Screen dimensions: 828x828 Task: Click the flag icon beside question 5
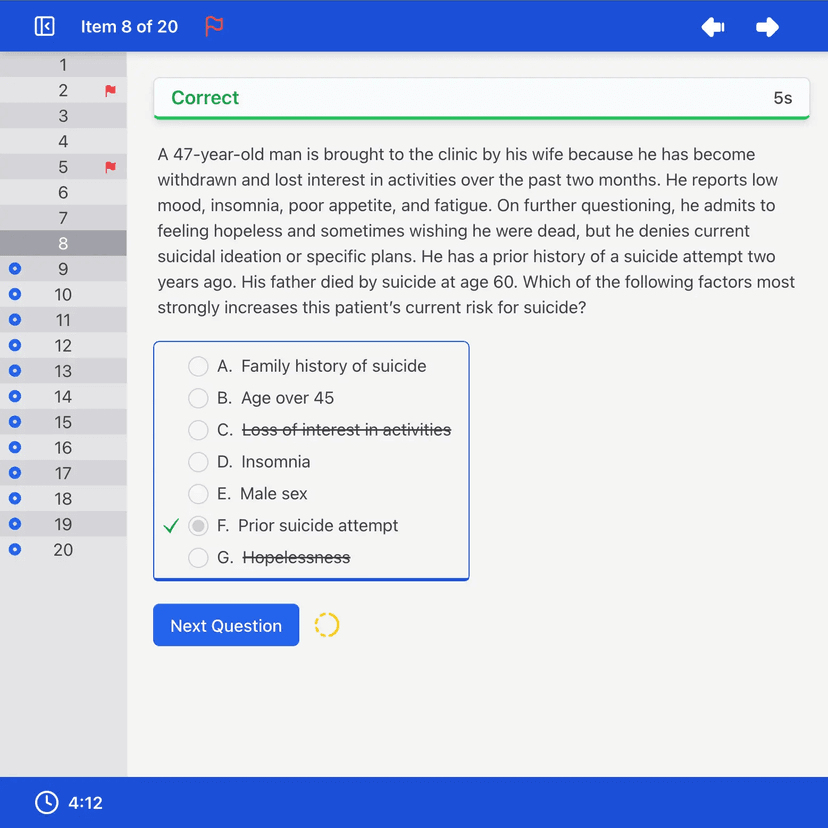point(109,166)
